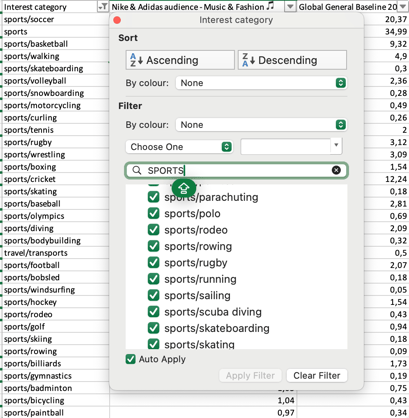Click the green shift caps indicator icon

184,188
